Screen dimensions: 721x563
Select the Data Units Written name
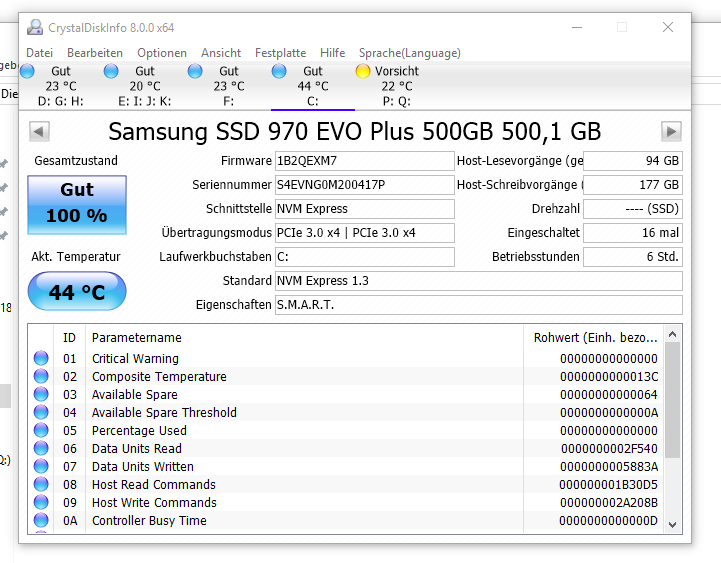(143, 466)
